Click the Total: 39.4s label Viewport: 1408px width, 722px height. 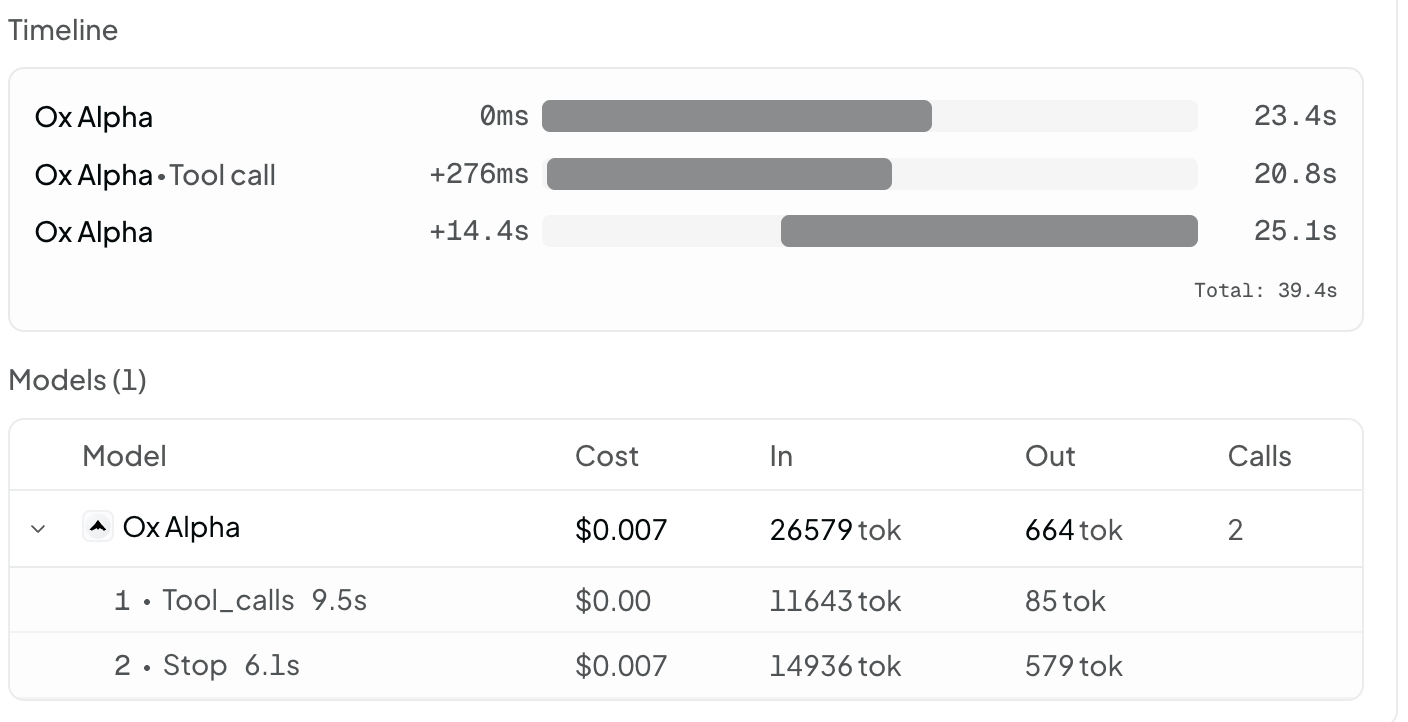pos(1265,291)
